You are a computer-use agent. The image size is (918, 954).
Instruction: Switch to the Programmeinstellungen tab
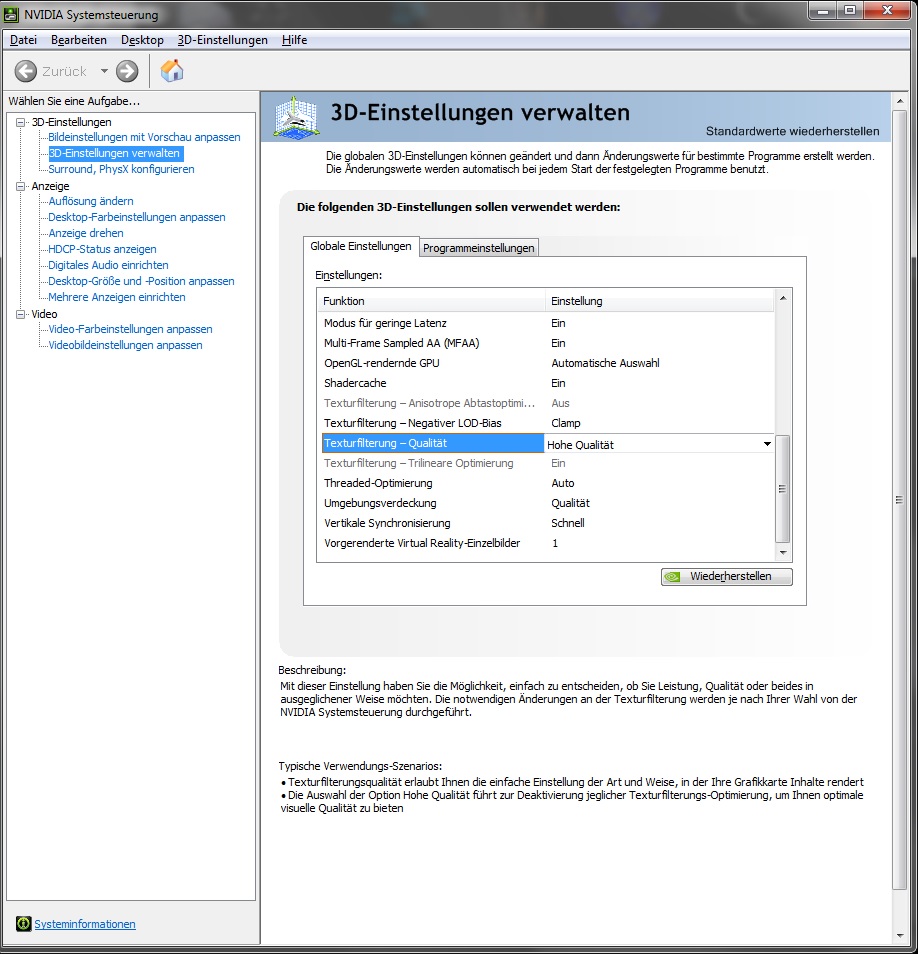point(479,248)
